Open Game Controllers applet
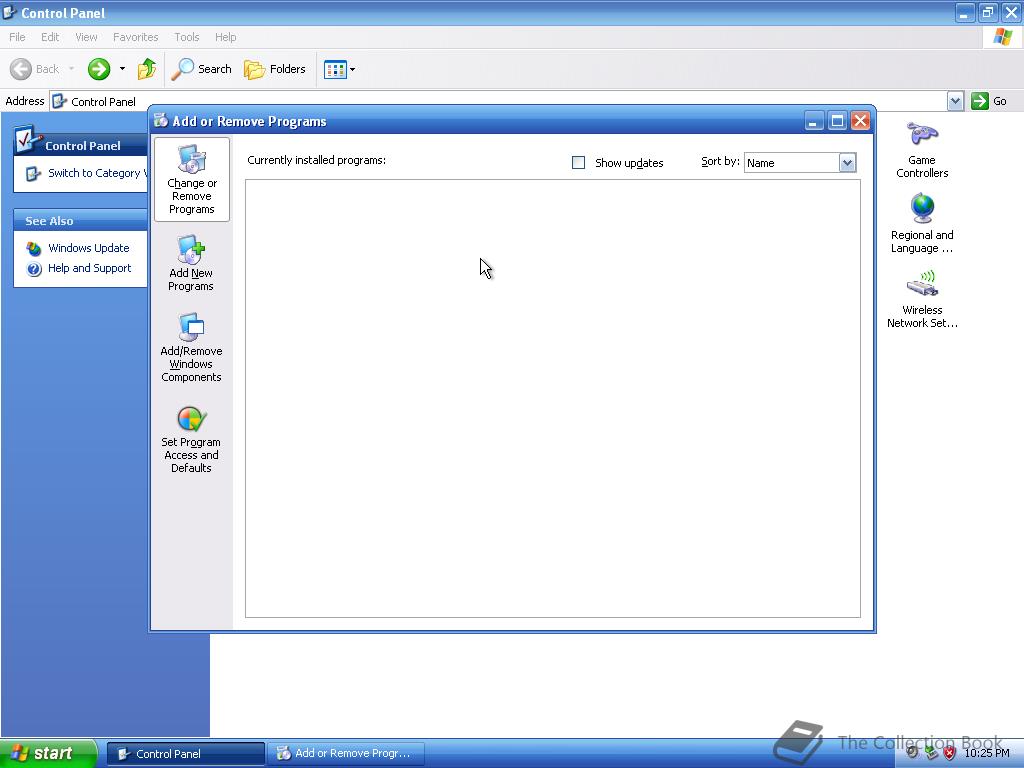Viewport: 1024px width, 768px height. click(x=921, y=150)
